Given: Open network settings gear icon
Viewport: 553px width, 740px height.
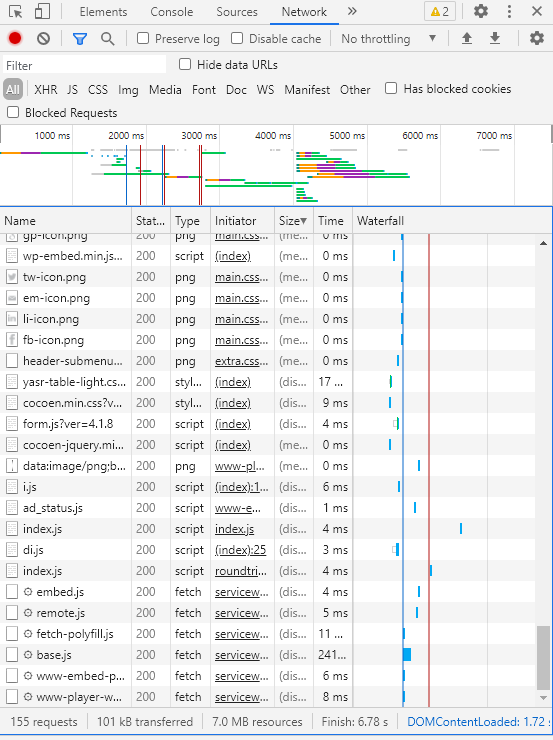Looking at the screenshot, I should pyautogui.click(x=536, y=38).
